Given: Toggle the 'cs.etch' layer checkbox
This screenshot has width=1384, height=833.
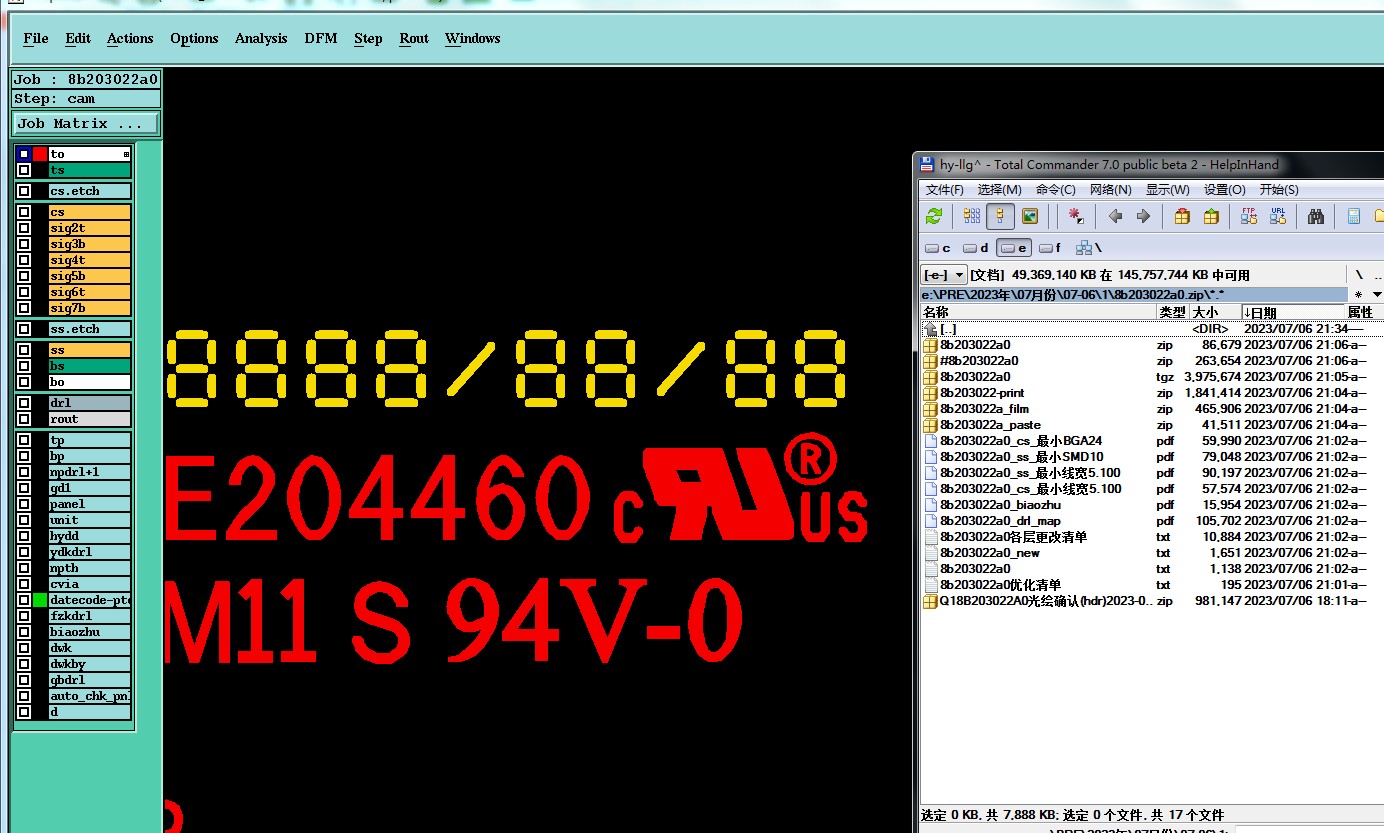Looking at the screenshot, I should [x=24, y=191].
